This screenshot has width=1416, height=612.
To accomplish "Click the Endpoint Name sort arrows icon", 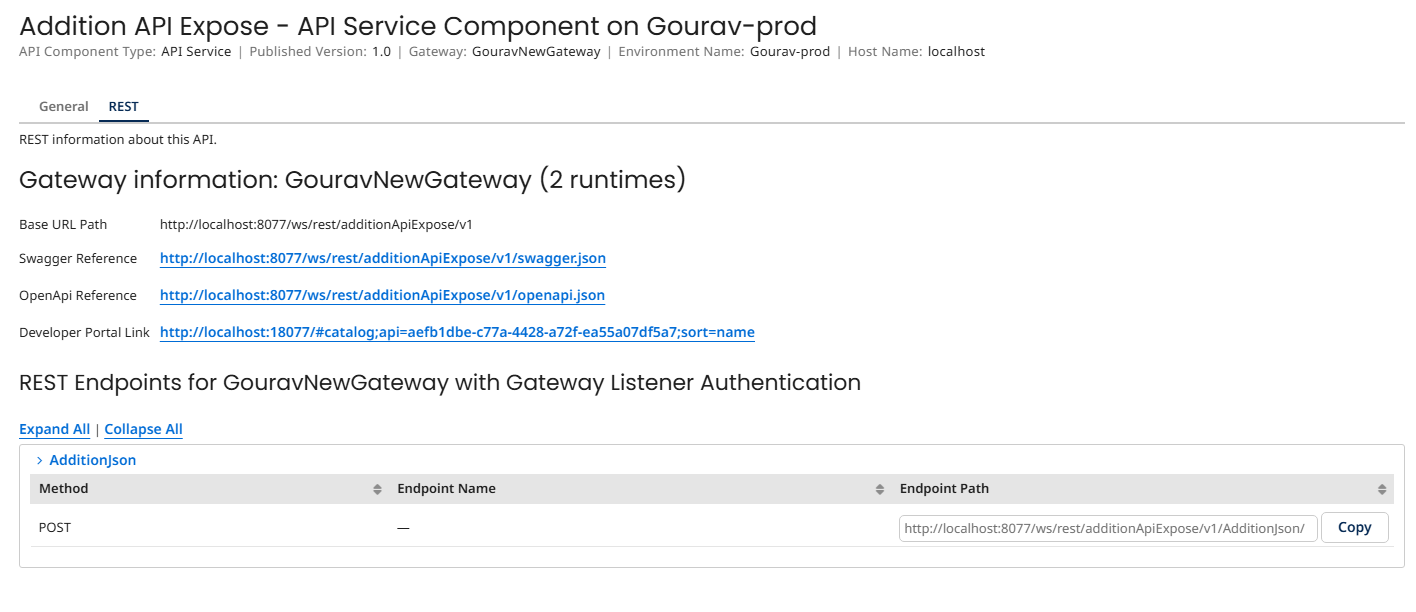I will (880, 489).
